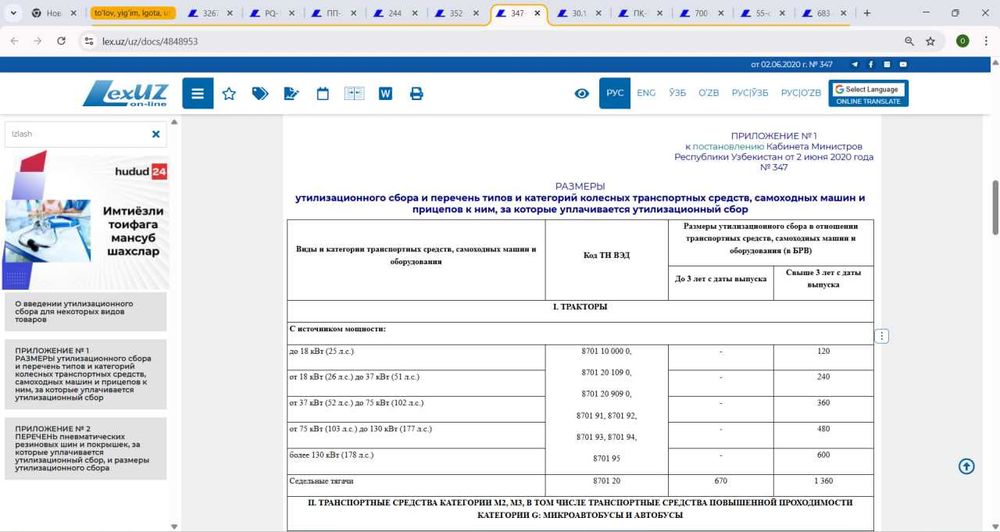Open the Telegram icon in blue header
The height and width of the screenshot is (532, 1000).
pos(855,64)
